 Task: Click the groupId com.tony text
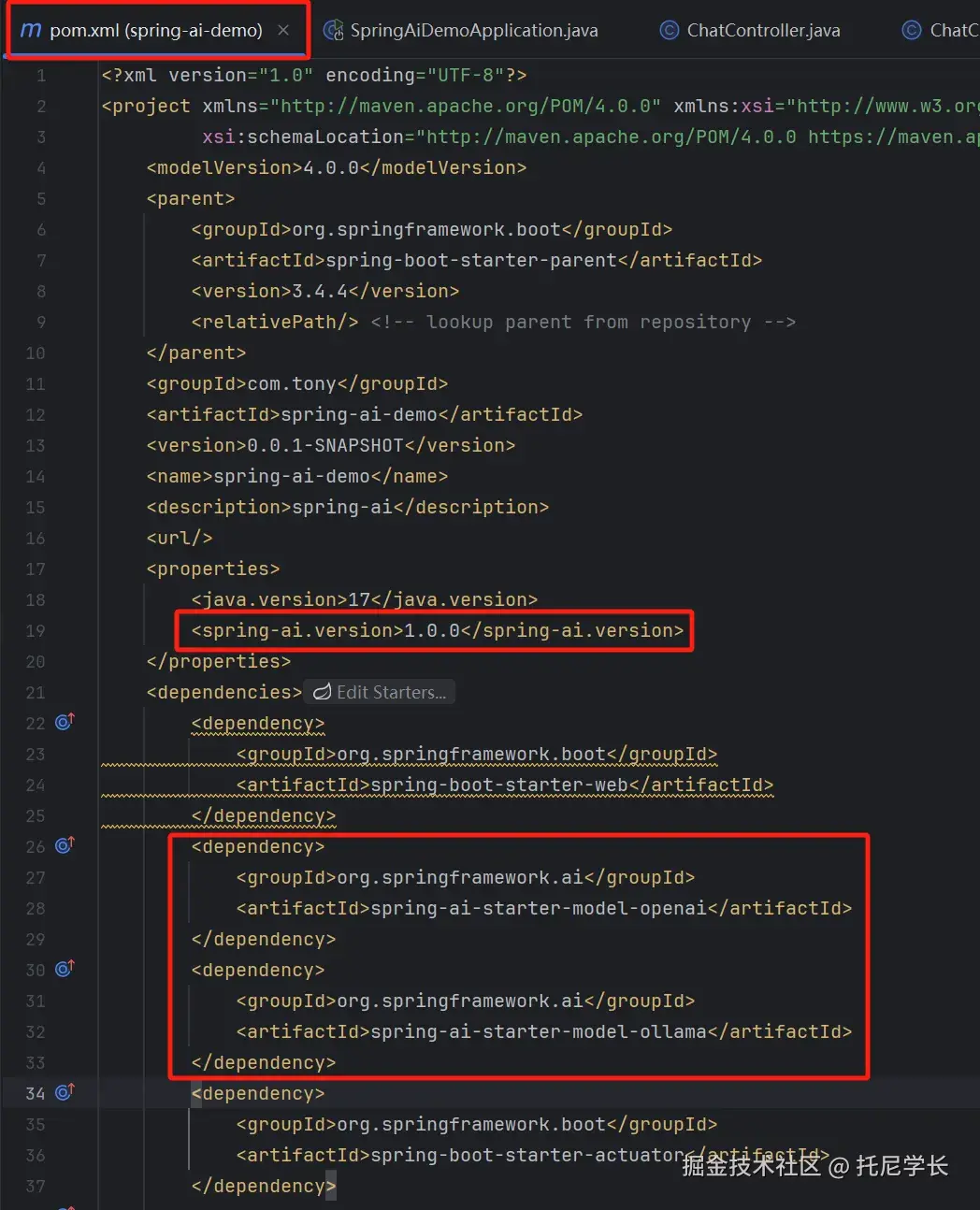pyautogui.click(x=292, y=383)
